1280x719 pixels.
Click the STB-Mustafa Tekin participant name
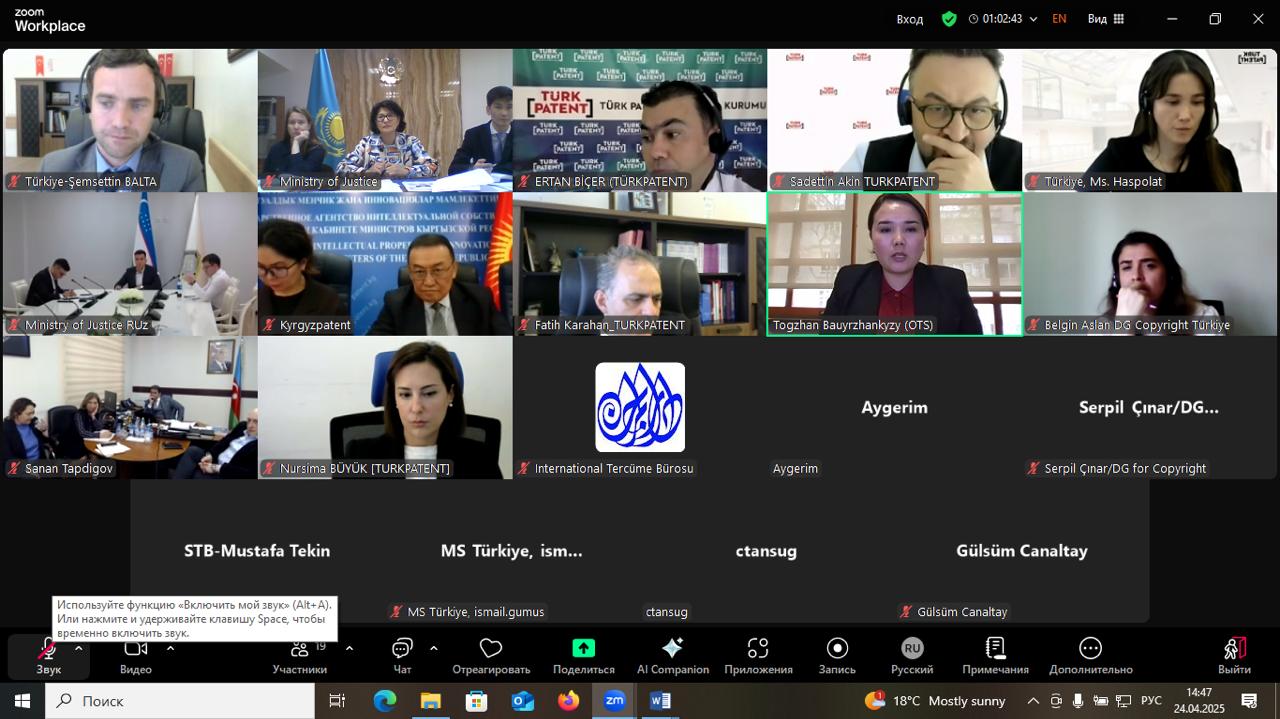[x=257, y=550]
